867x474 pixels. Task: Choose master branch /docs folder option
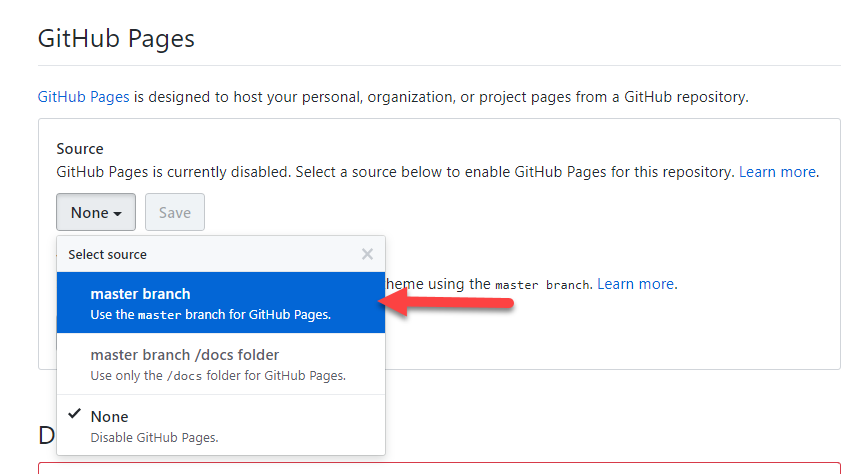(221, 364)
